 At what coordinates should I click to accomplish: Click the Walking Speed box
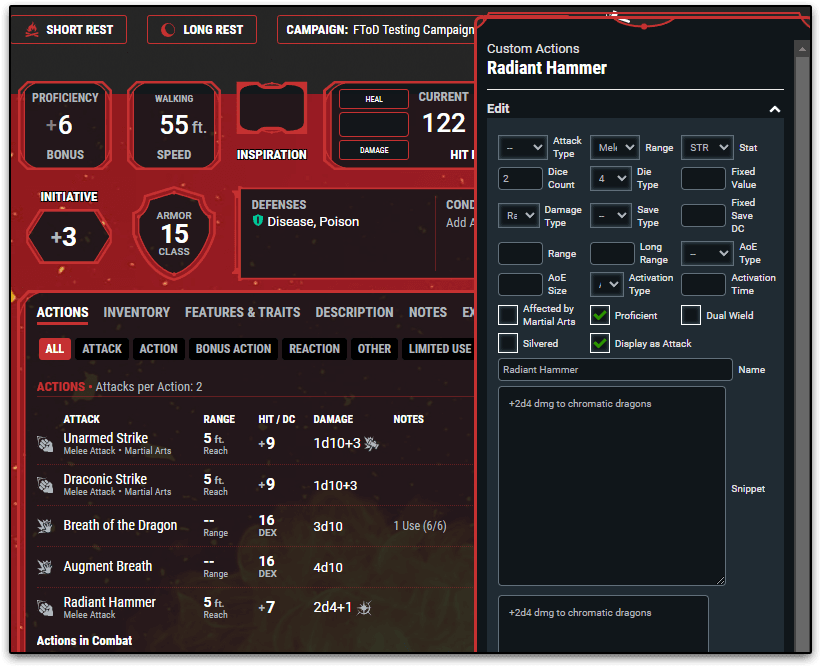click(x=174, y=126)
